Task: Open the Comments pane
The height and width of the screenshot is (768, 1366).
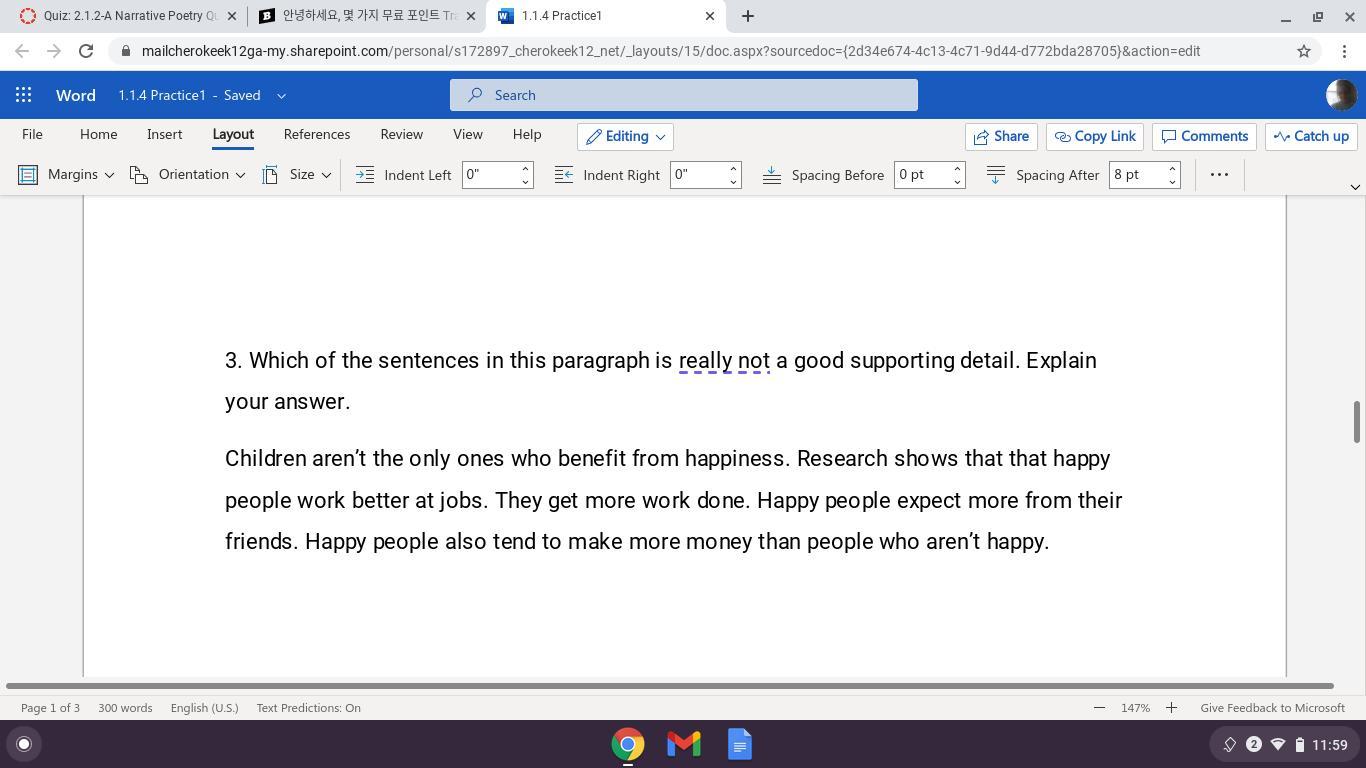Action: [1204, 136]
